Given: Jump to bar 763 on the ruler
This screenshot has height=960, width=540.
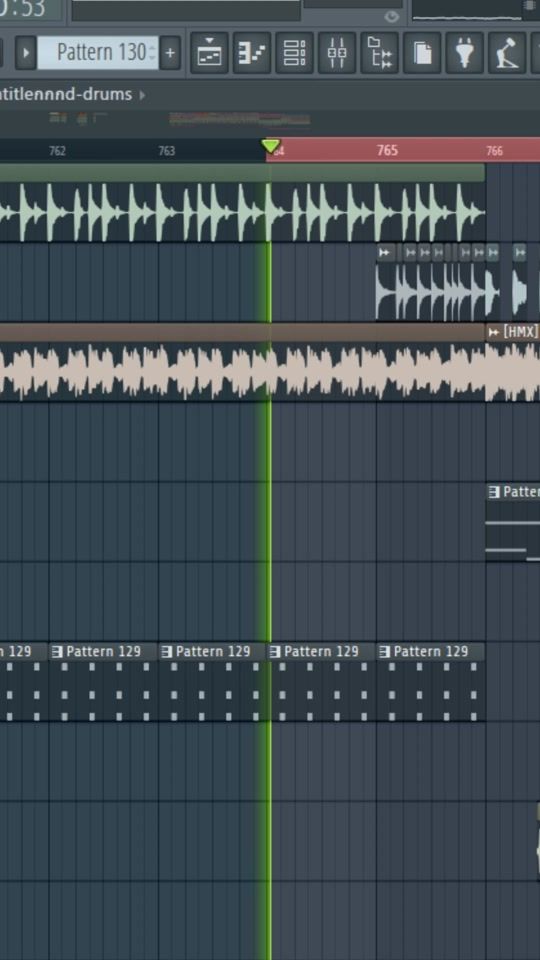Looking at the screenshot, I should [x=167, y=151].
